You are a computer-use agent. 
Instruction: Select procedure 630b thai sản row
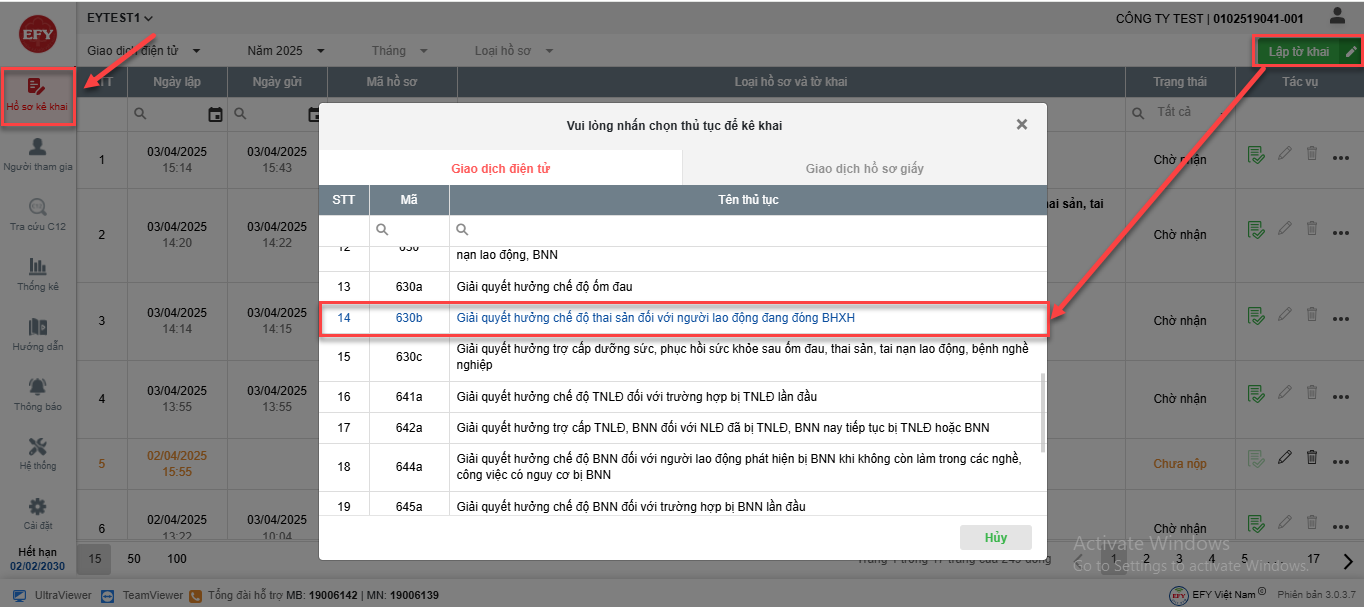click(x=655, y=318)
